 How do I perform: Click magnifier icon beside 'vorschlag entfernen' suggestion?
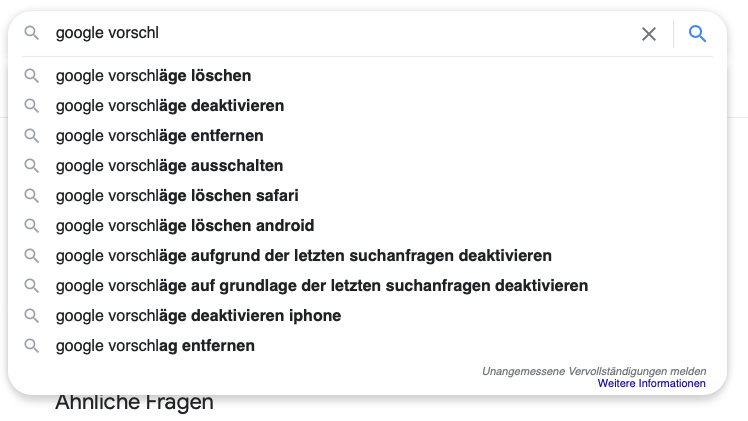[x=31, y=346]
